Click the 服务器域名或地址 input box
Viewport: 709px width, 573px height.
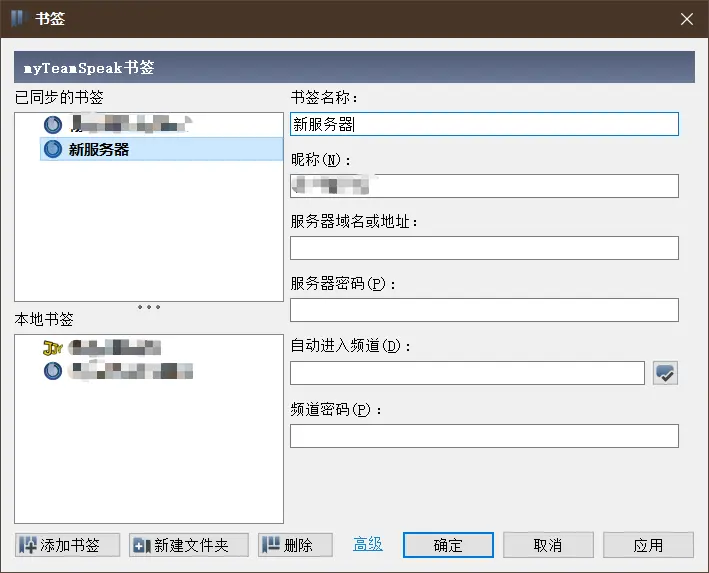coord(484,248)
